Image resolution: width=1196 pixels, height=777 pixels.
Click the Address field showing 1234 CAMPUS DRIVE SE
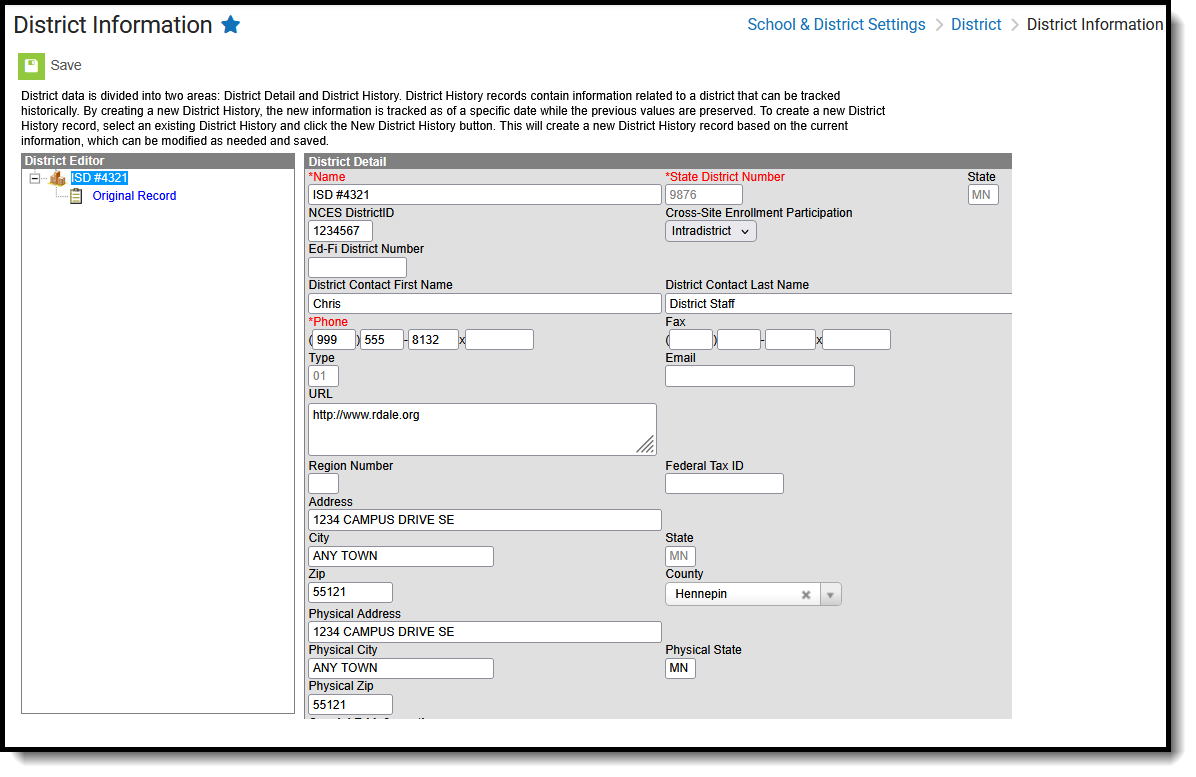tap(484, 520)
